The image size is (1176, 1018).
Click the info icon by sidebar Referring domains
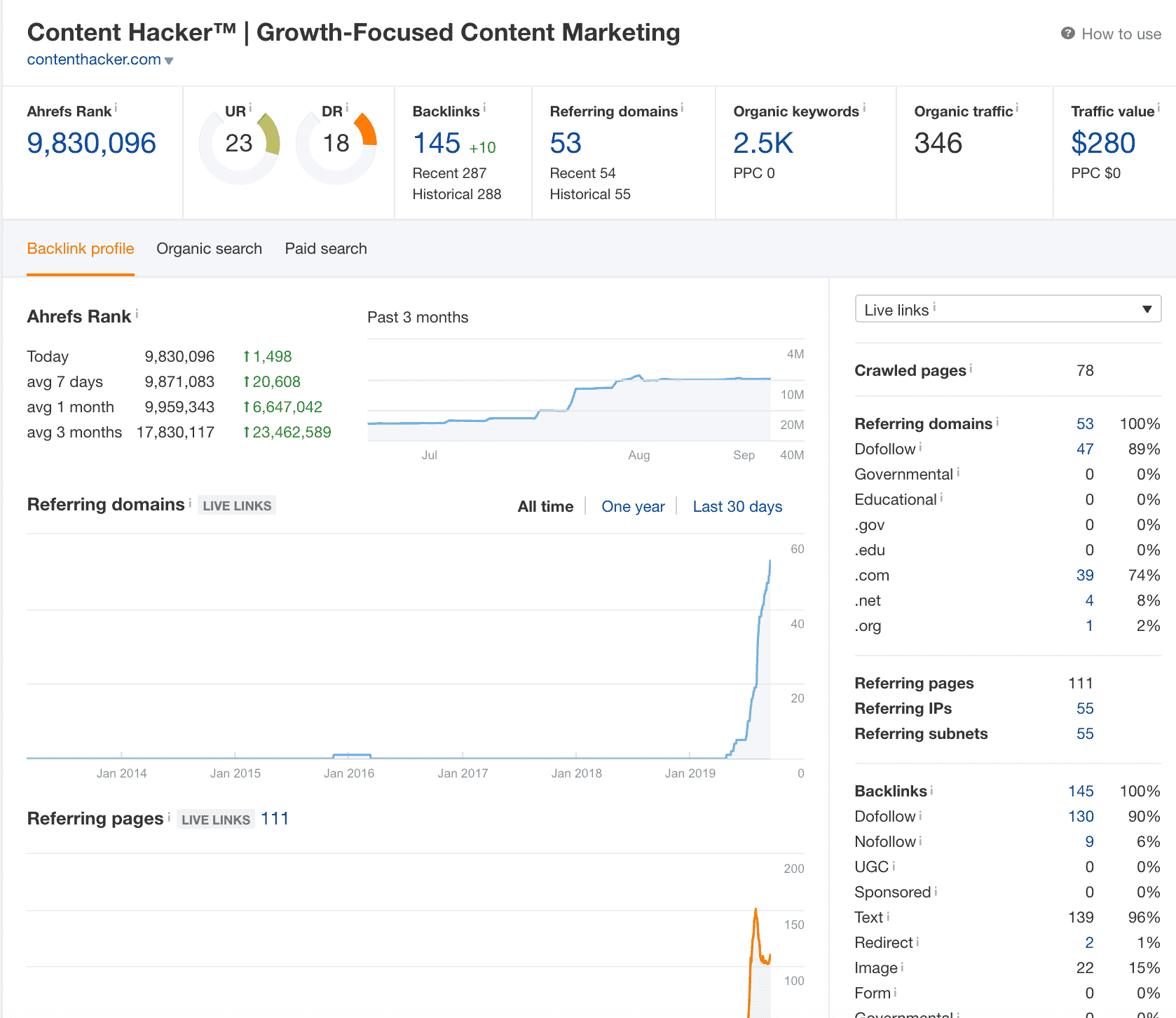[997, 421]
